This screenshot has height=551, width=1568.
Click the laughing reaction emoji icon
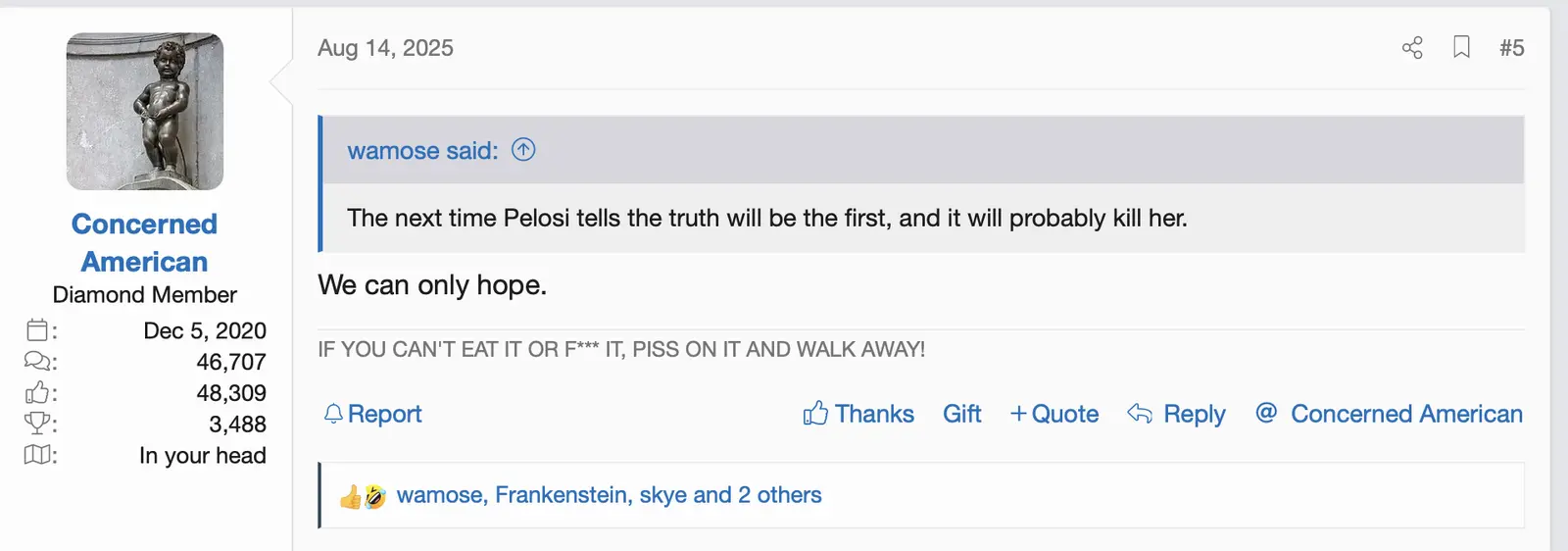pyautogui.click(x=375, y=497)
